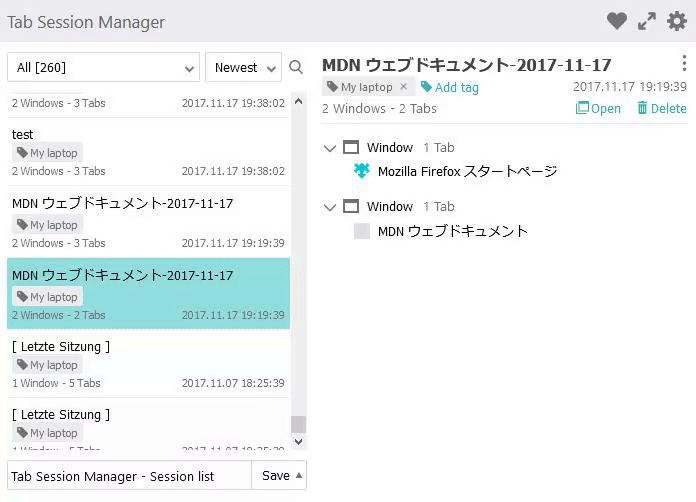Click the search magnifier icon

pos(296,67)
